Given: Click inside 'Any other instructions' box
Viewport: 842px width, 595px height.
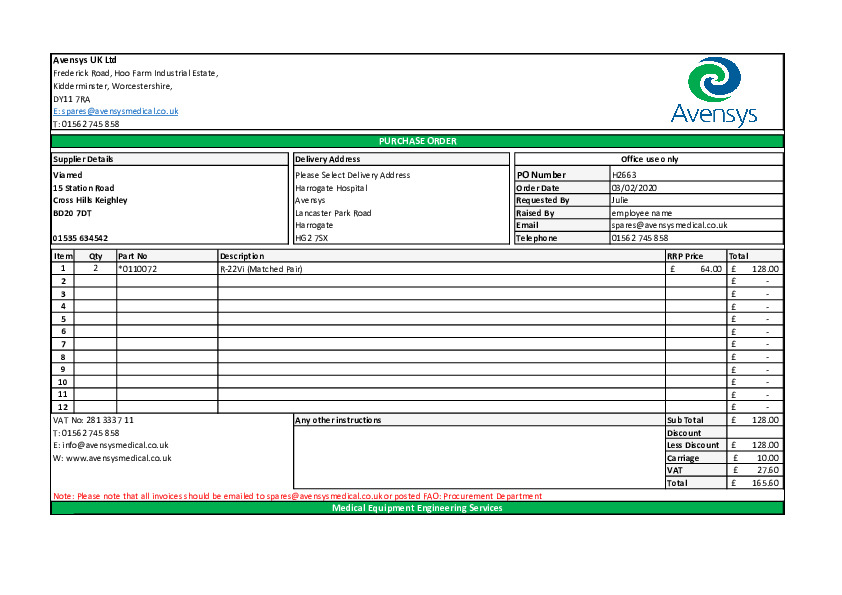Looking at the screenshot, I should coord(478,458).
